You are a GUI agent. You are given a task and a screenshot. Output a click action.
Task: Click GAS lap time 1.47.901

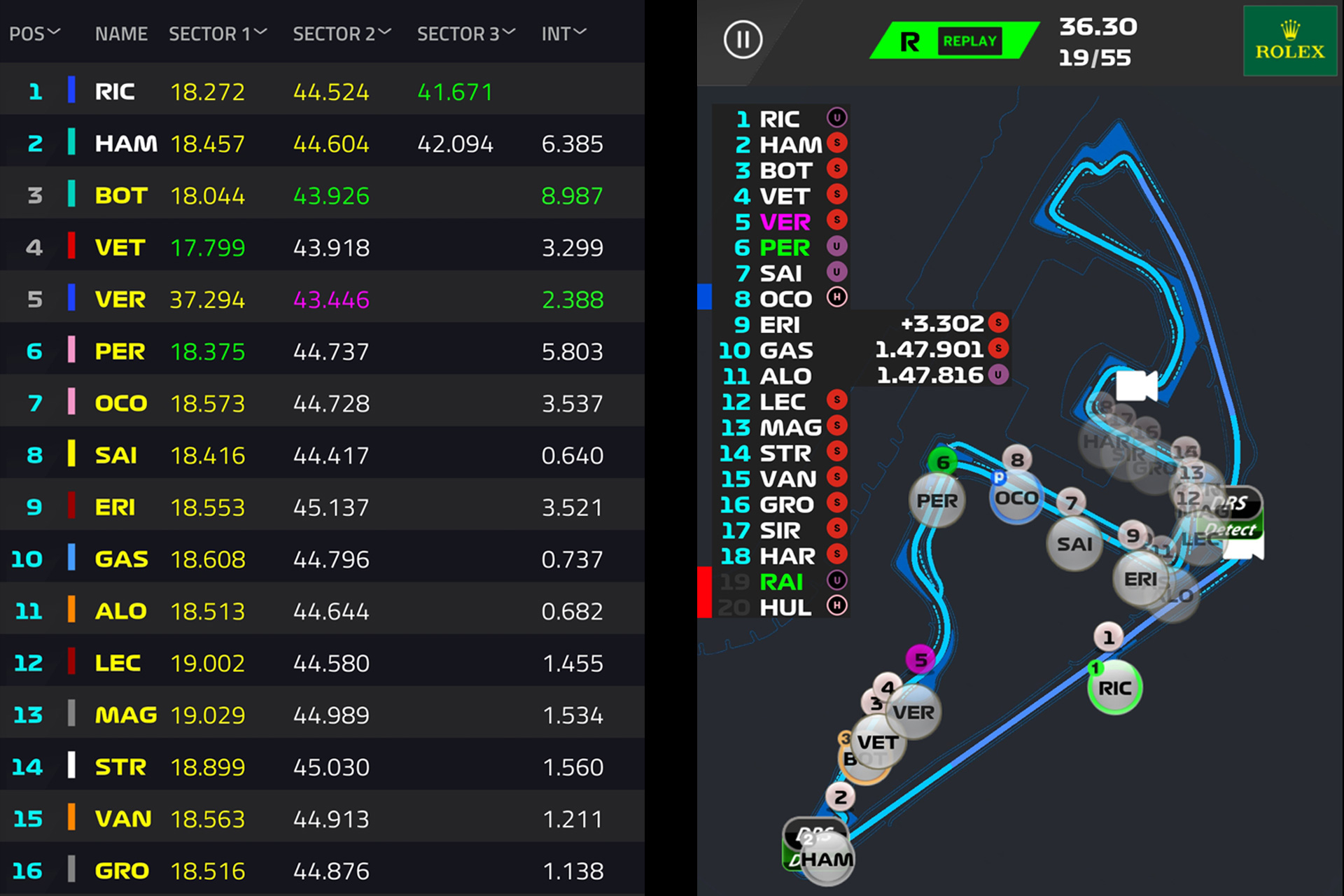[x=929, y=349]
